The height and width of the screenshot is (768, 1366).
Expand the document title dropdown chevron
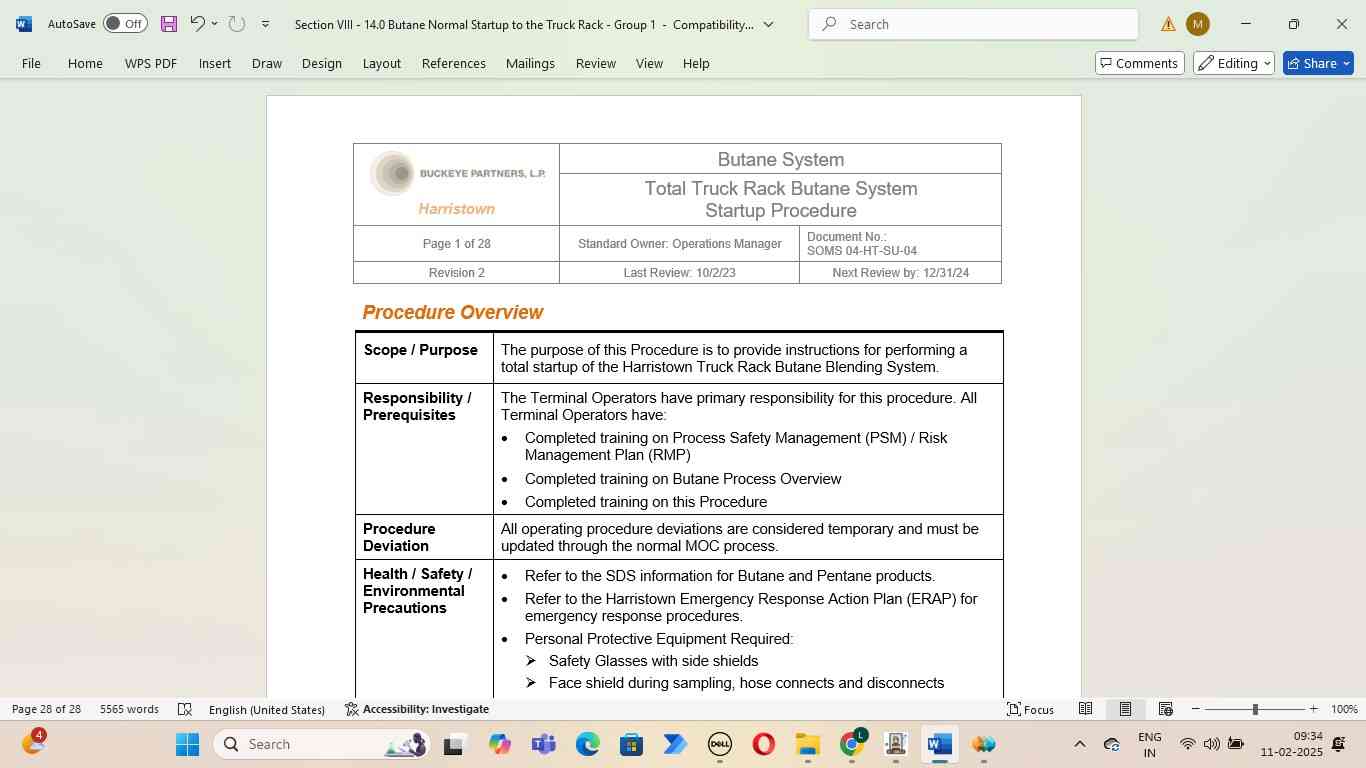768,24
